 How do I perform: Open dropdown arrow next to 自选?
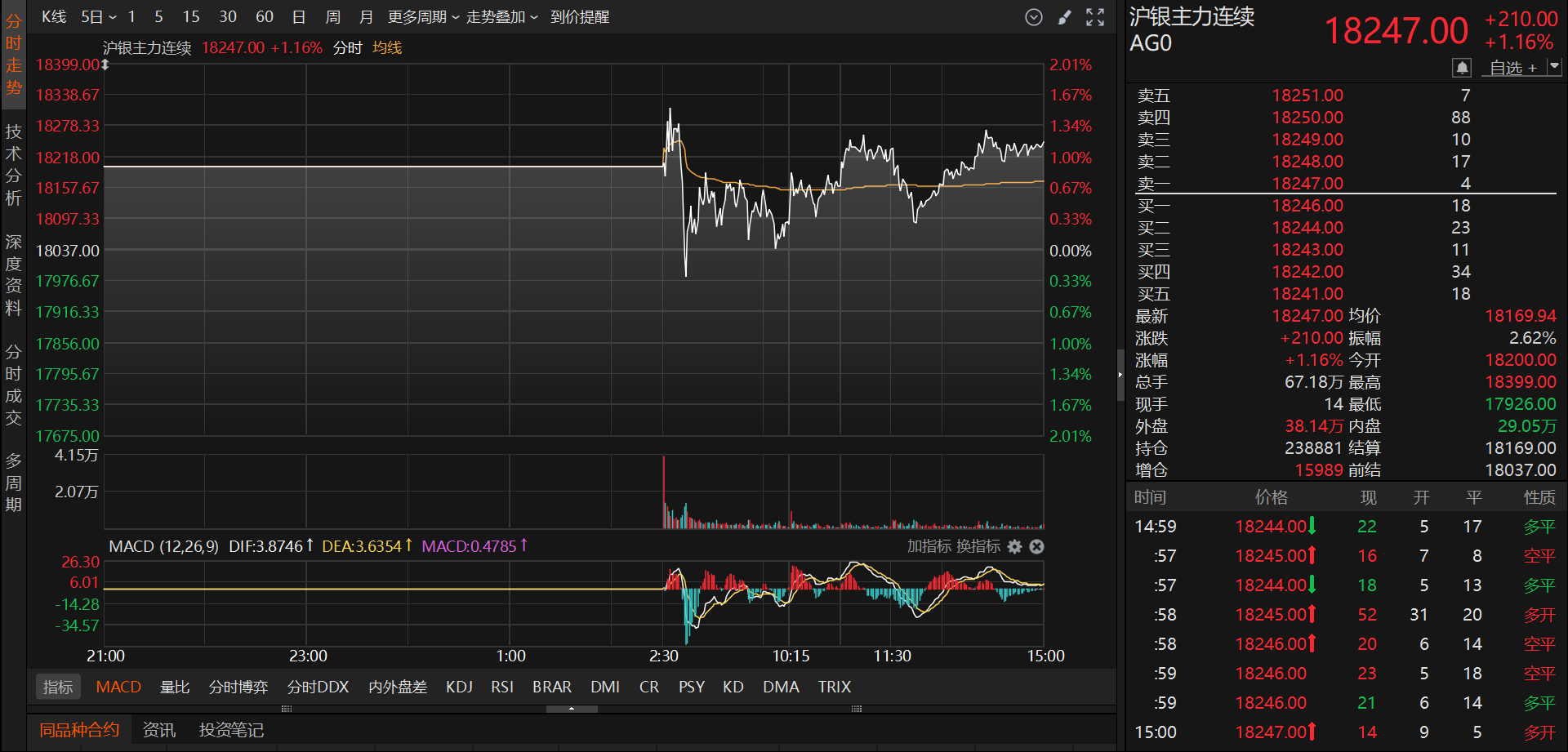point(1554,67)
